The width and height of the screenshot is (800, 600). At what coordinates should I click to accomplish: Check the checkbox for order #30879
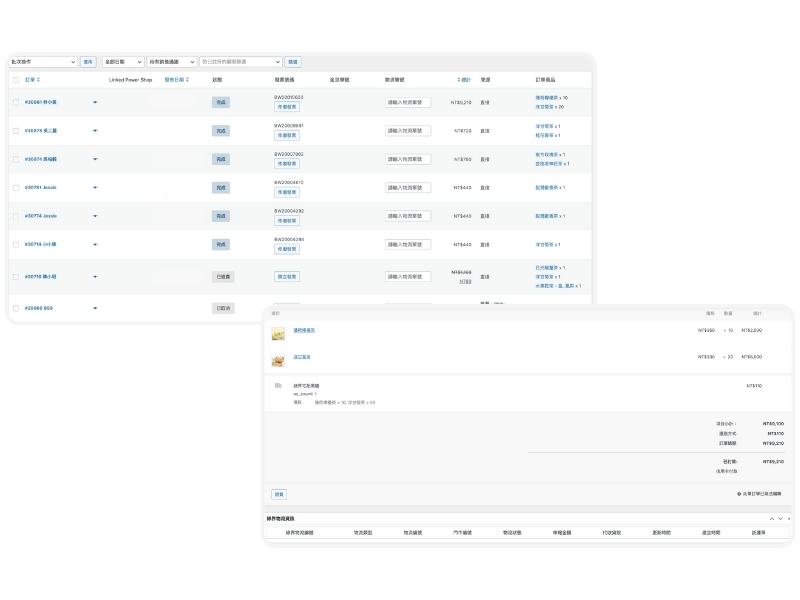pos(16,131)
